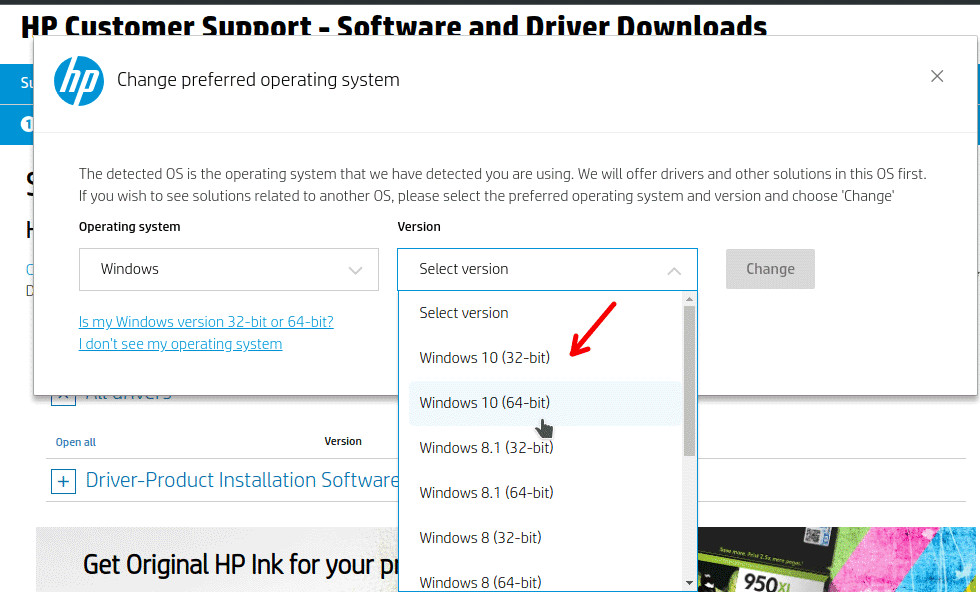Open 'Is my Windows version 32-bit or 64-bit?' link
Viewport: 980px width, 592px height.
pyautogui.click(x=206, y=322)
